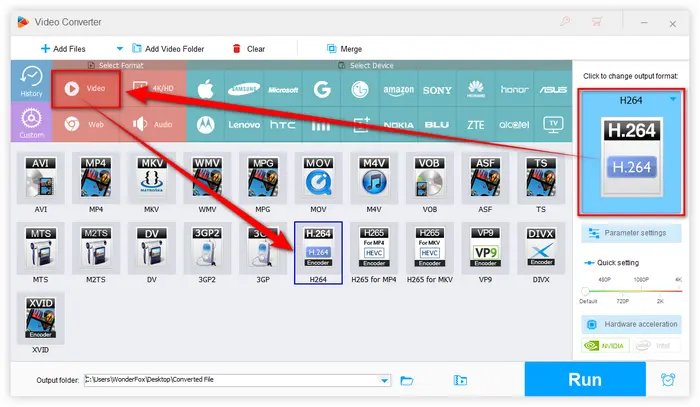Choose the HTC device brand
Screen dimensions: 700x407
283,125
